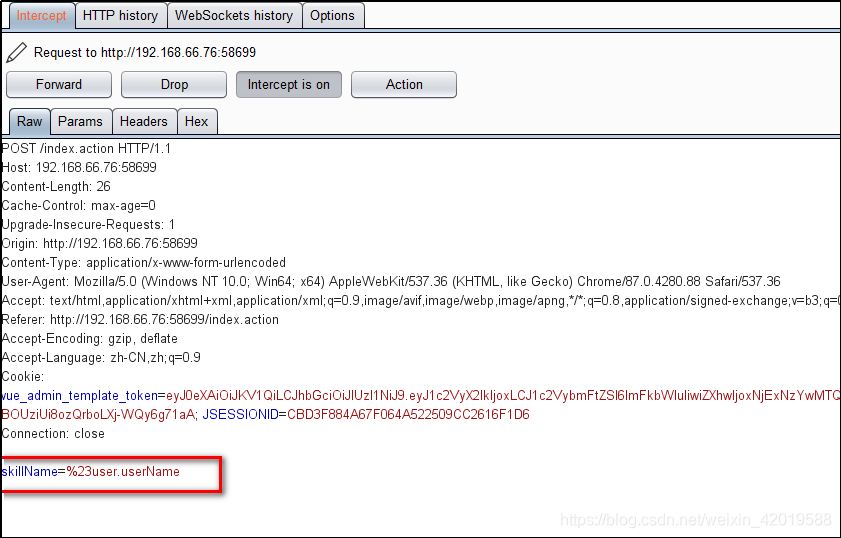Image resolution: width=841 pixels, height=538 pixels.
Task: Click the Accept-Encoding: gzip, deflate header
Action: pyautogui.click(x=90, y=339)
